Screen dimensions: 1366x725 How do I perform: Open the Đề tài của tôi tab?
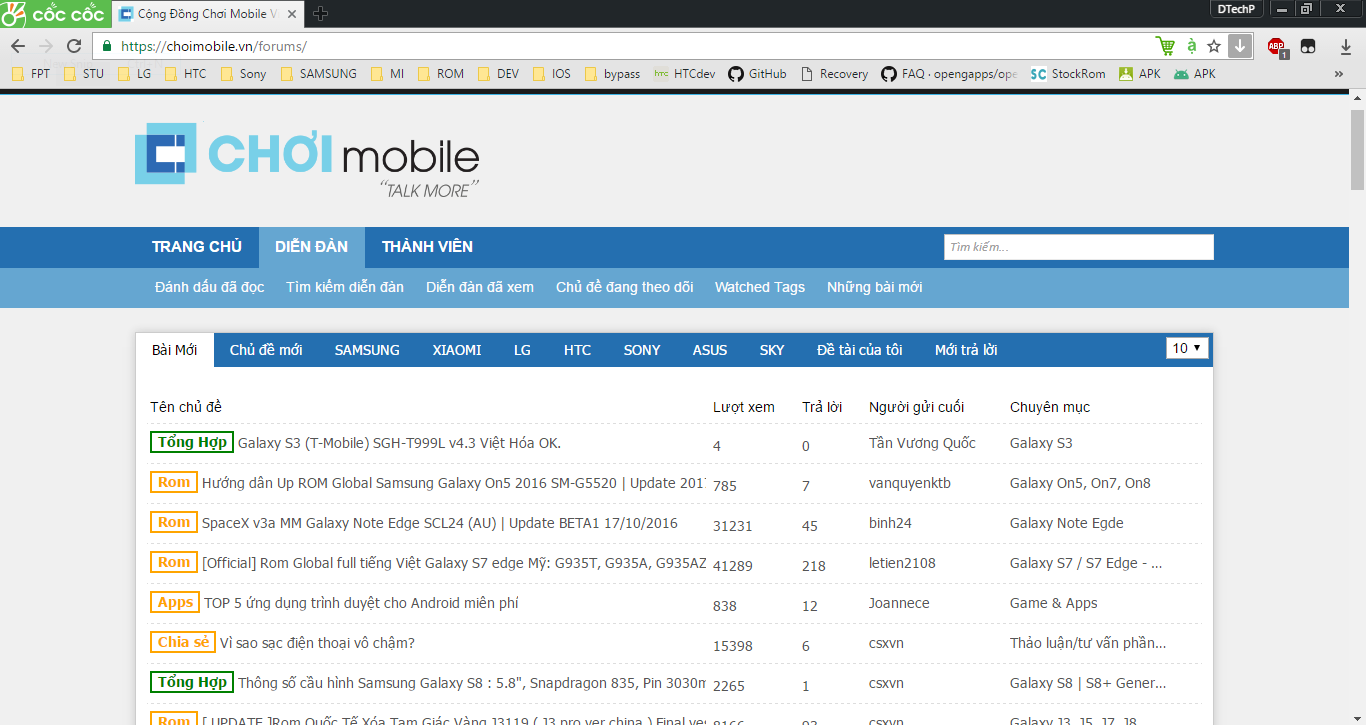tap(860, 350)
